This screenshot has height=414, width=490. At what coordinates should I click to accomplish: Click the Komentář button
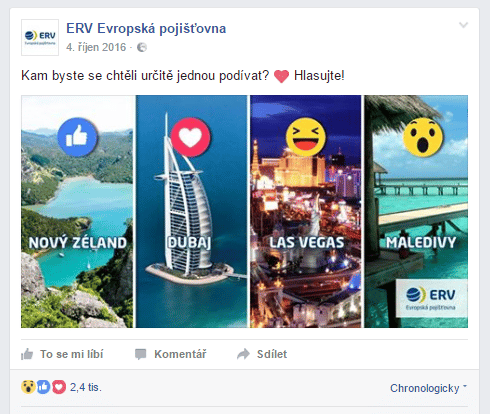(x=170, y=354)
